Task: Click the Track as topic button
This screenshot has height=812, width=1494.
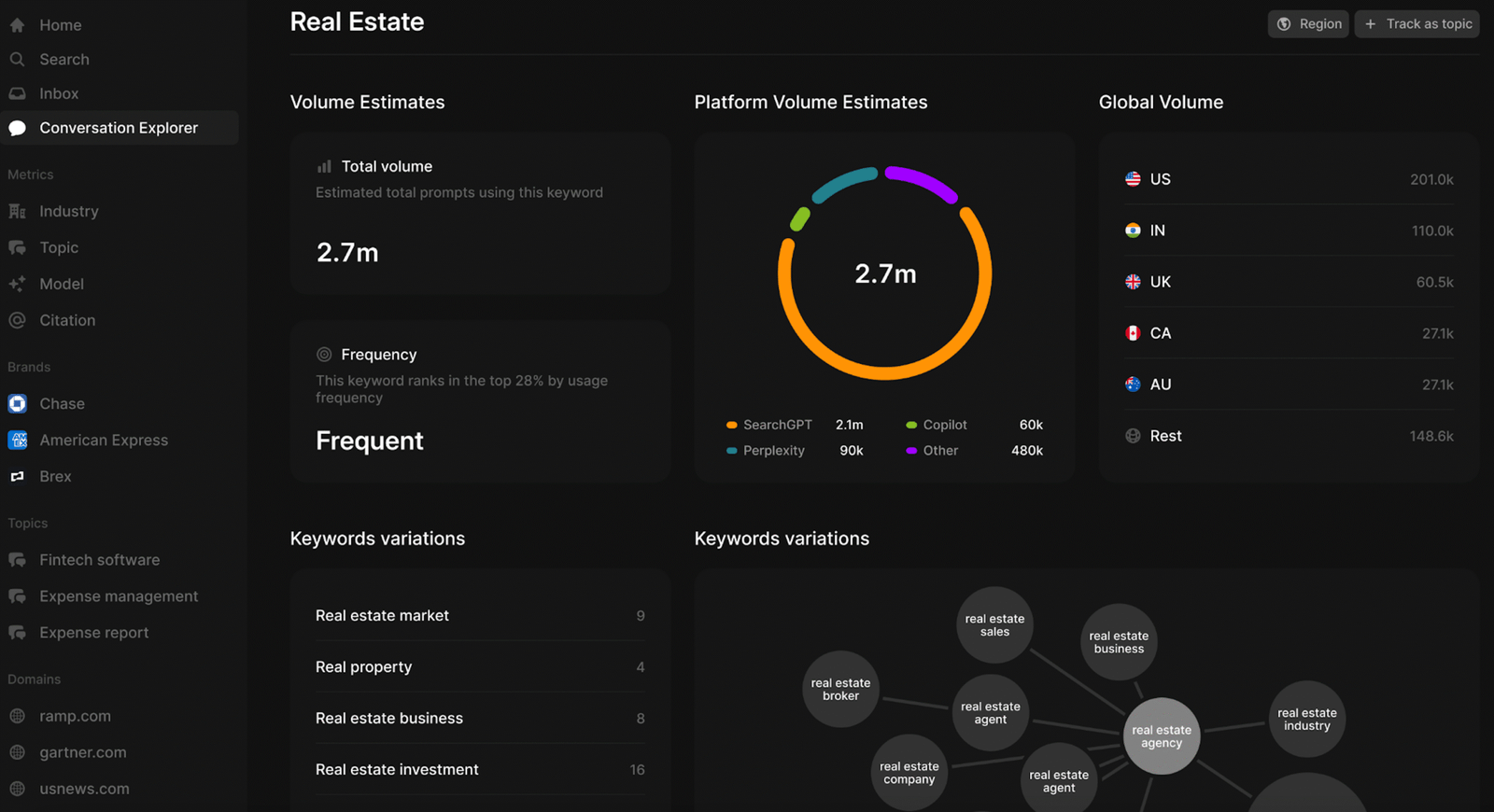Action: point(1417,24)
